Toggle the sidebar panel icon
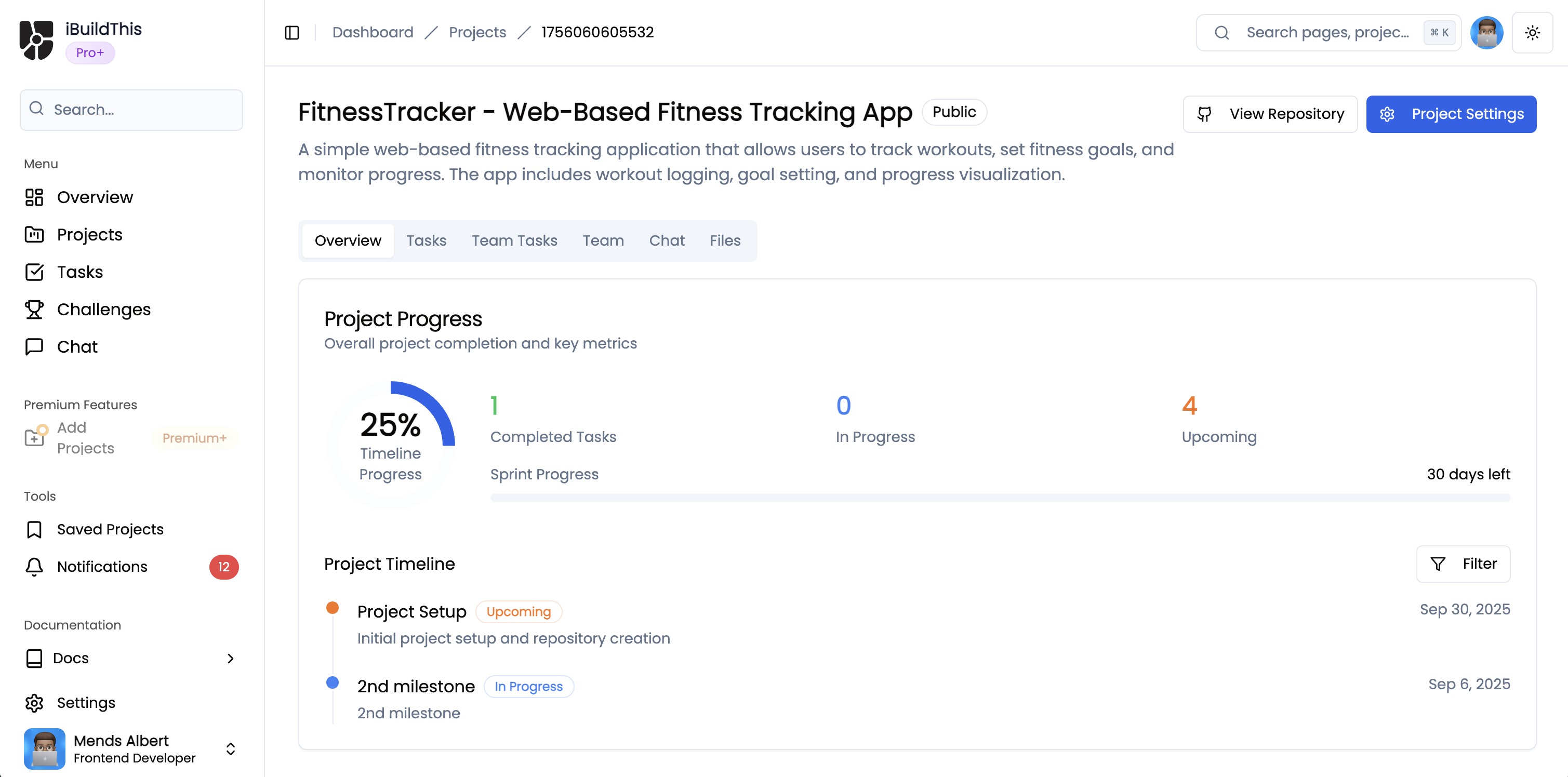 click(x=292, y=33)
